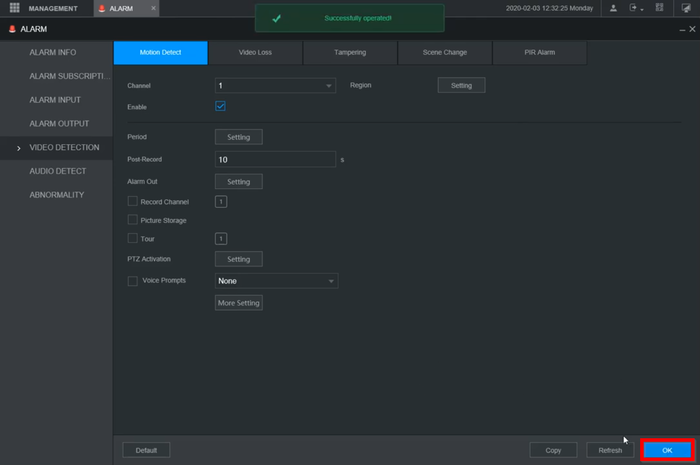Click the red alarm icon in ALARM tab
Viewport: 700px width, 465px height.
pos(102,8)
